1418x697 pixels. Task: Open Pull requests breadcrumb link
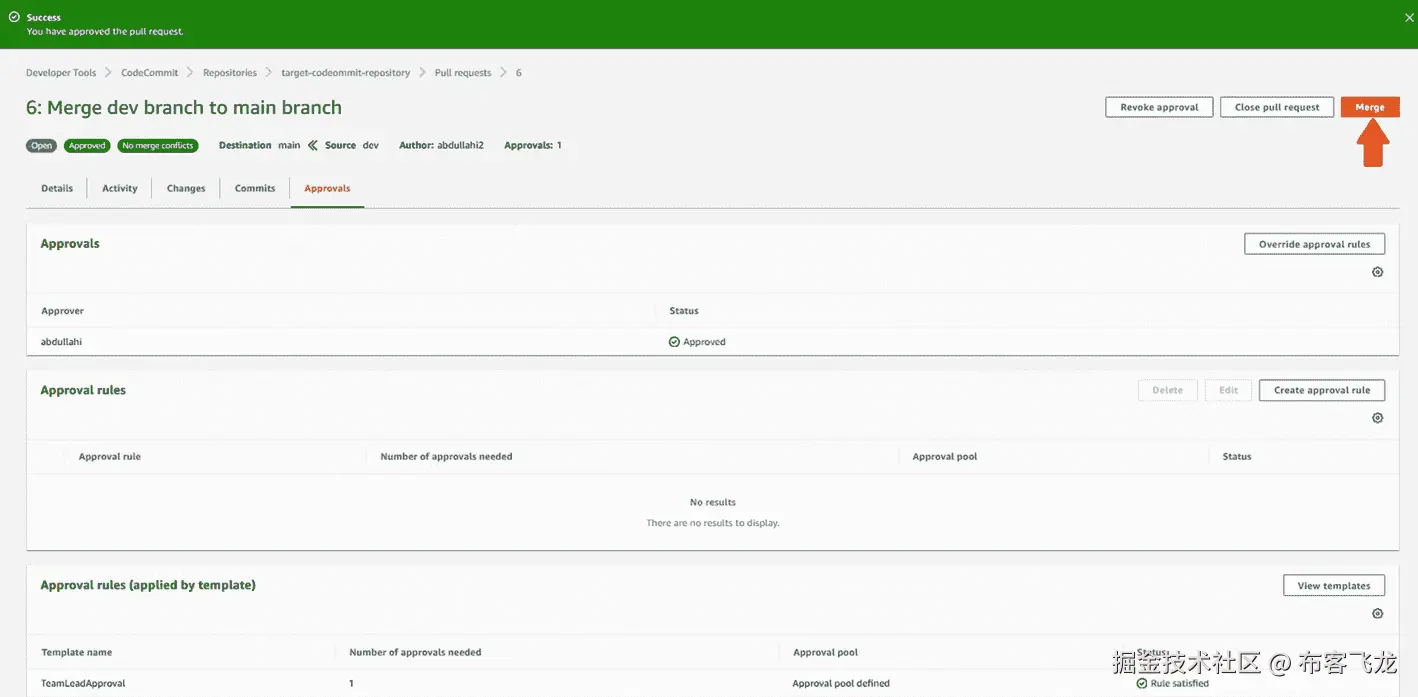(x=463, y=73)
